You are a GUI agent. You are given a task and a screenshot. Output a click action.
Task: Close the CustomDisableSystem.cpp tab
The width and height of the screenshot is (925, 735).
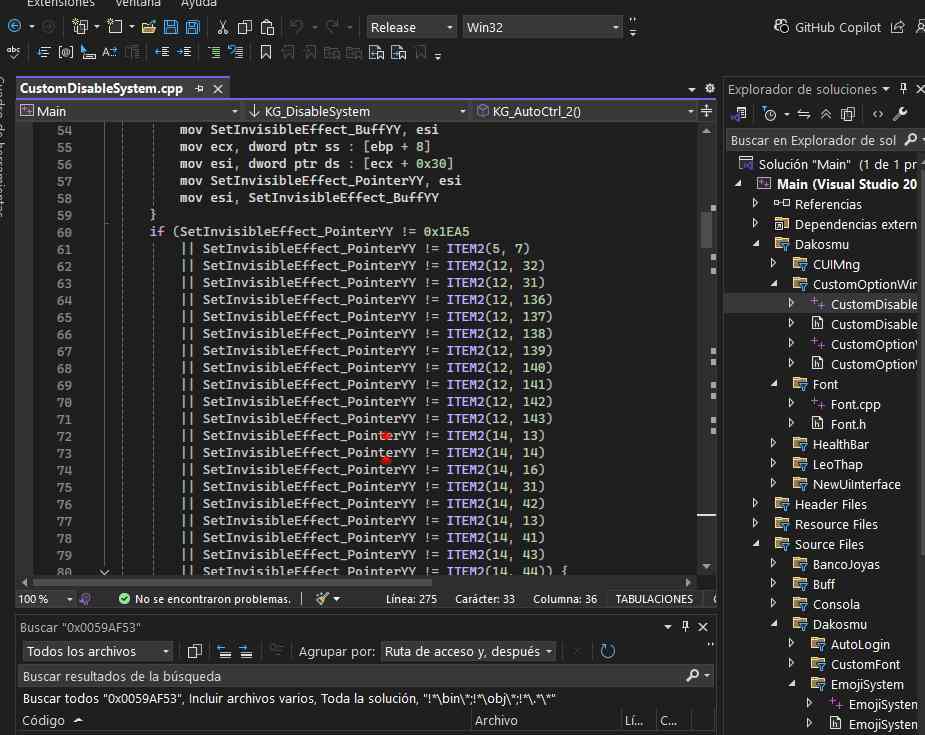pos(218,88)
